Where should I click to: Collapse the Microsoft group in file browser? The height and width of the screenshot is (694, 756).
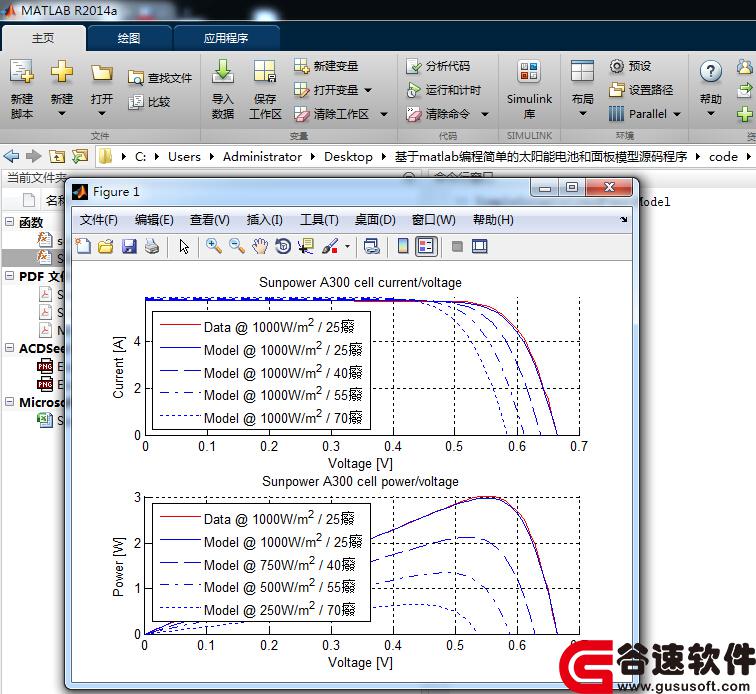click(x=9, y=402)
